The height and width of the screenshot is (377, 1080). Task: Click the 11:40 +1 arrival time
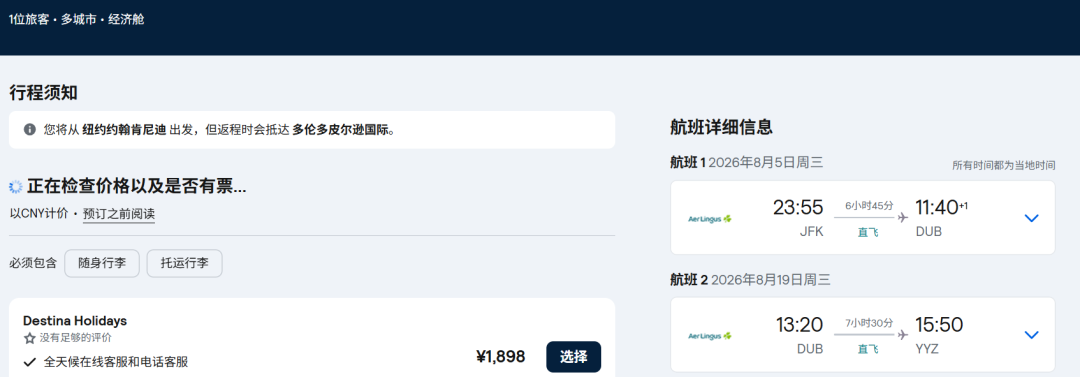click(942, 207)
